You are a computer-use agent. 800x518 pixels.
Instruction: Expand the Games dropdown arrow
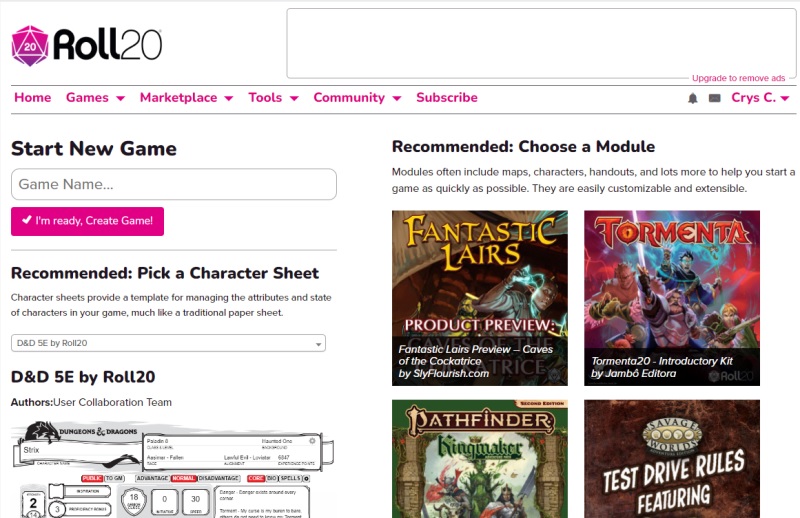point(120,98)
